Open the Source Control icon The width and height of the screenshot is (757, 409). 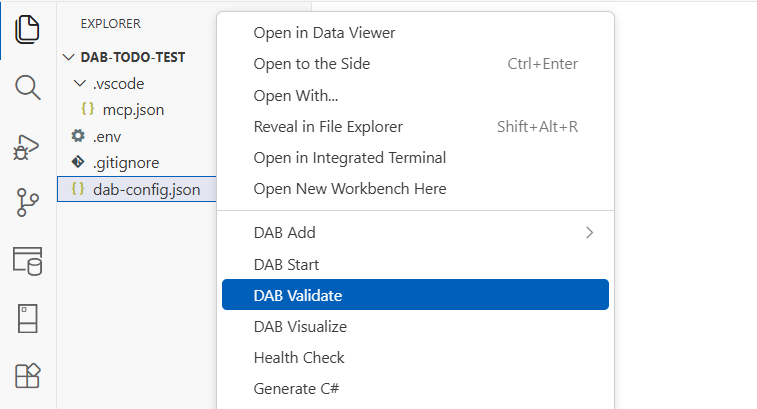27,203
